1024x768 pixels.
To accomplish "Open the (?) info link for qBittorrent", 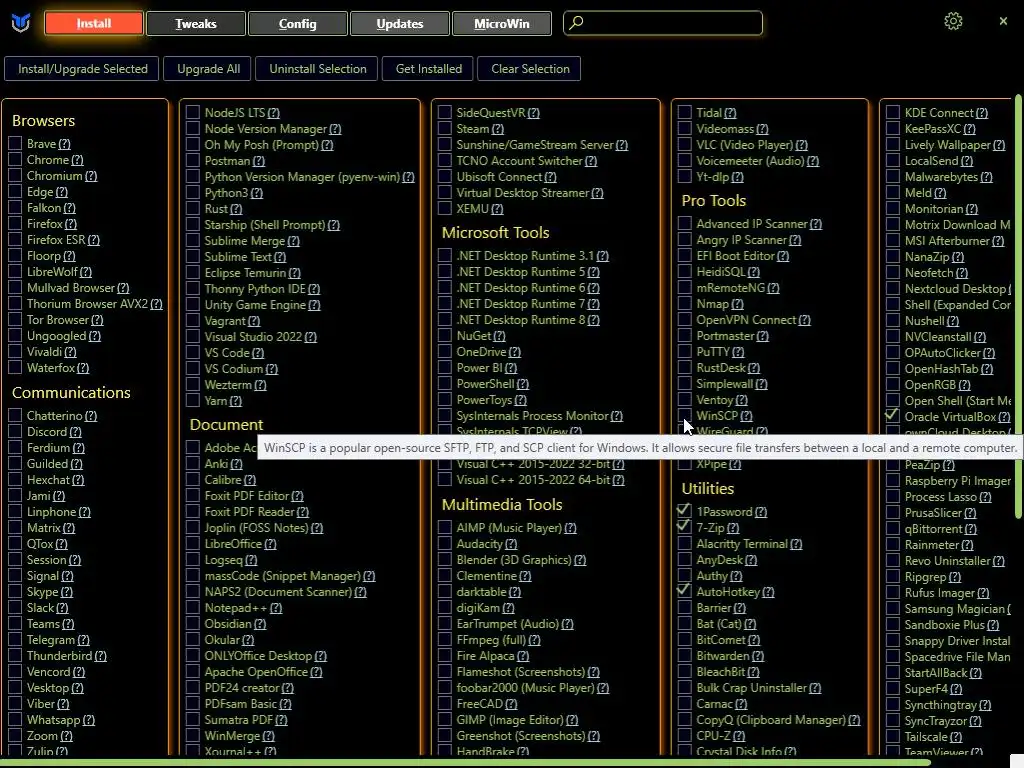I will coord(970,530).
